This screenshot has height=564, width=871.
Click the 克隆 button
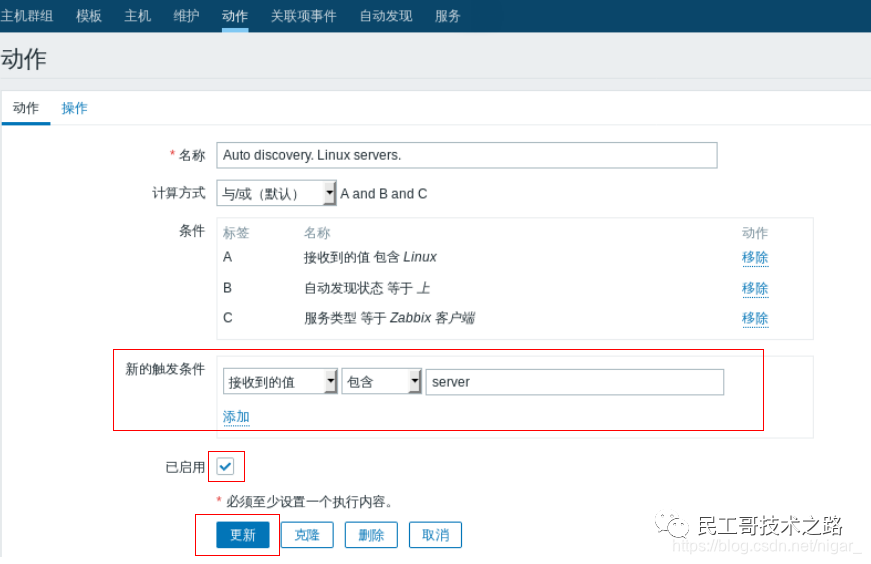(x=307, y=535)
